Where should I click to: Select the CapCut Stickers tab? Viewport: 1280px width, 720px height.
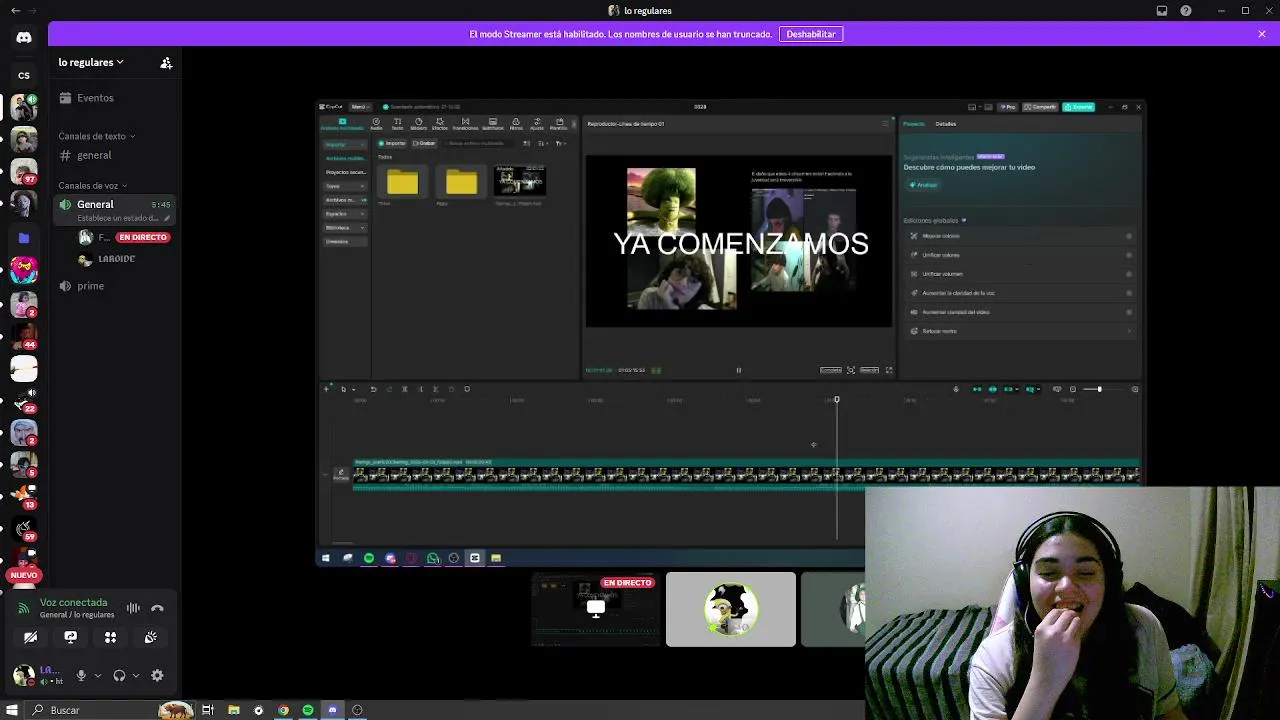[x=418, y=124]
